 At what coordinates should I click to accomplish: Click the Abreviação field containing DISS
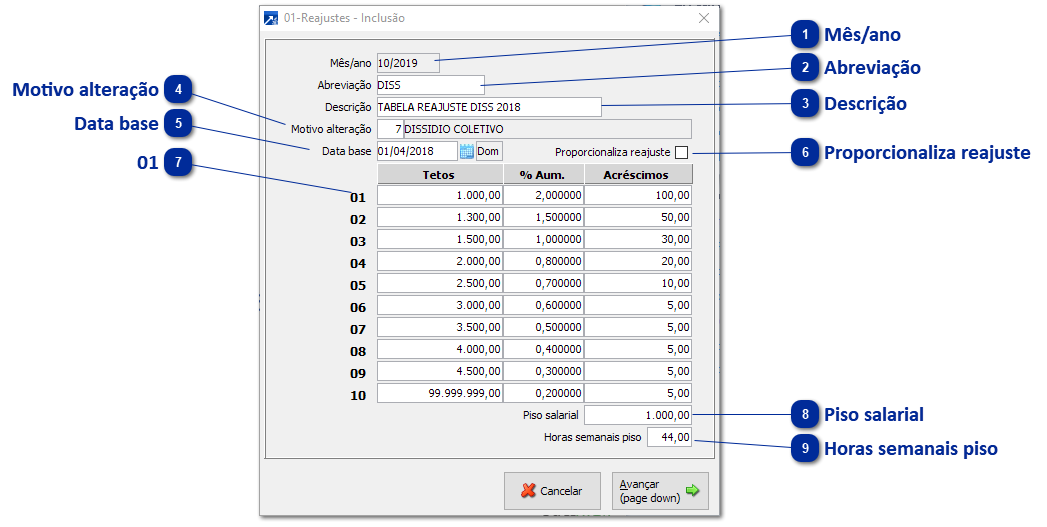tap(430, 85)
